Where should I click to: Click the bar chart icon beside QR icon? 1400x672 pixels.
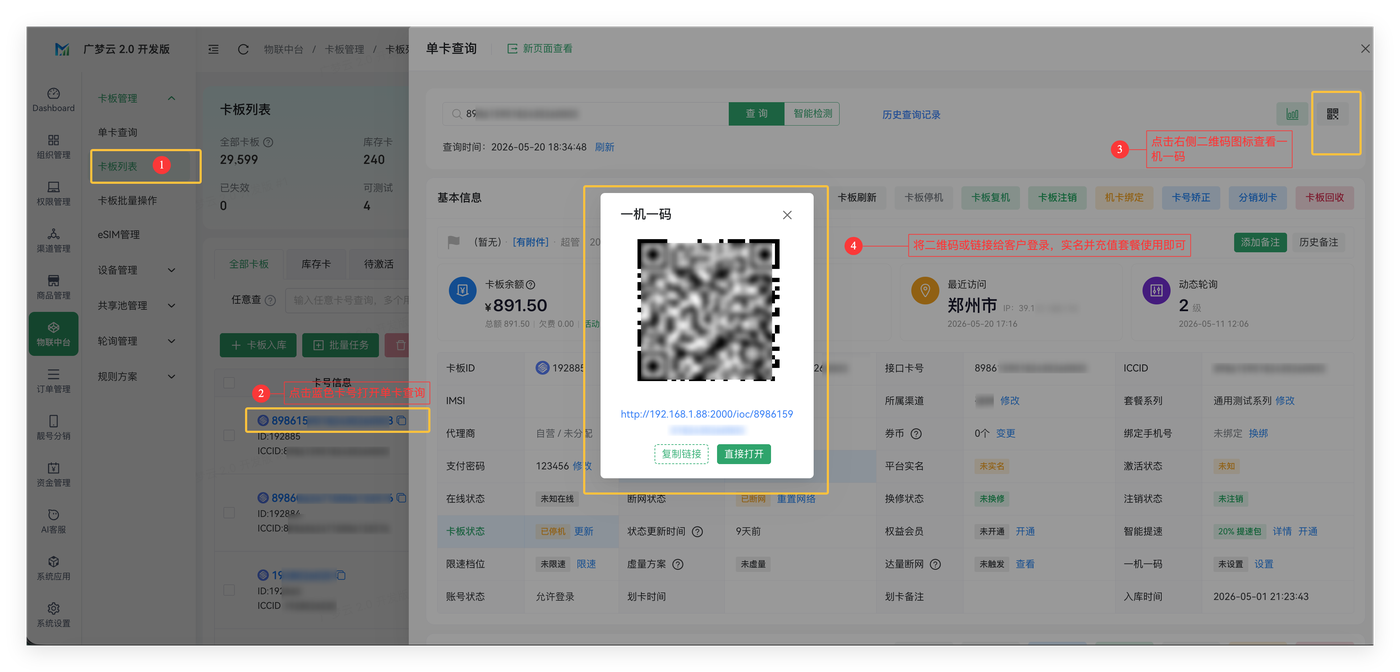[x=1293, y=114]
